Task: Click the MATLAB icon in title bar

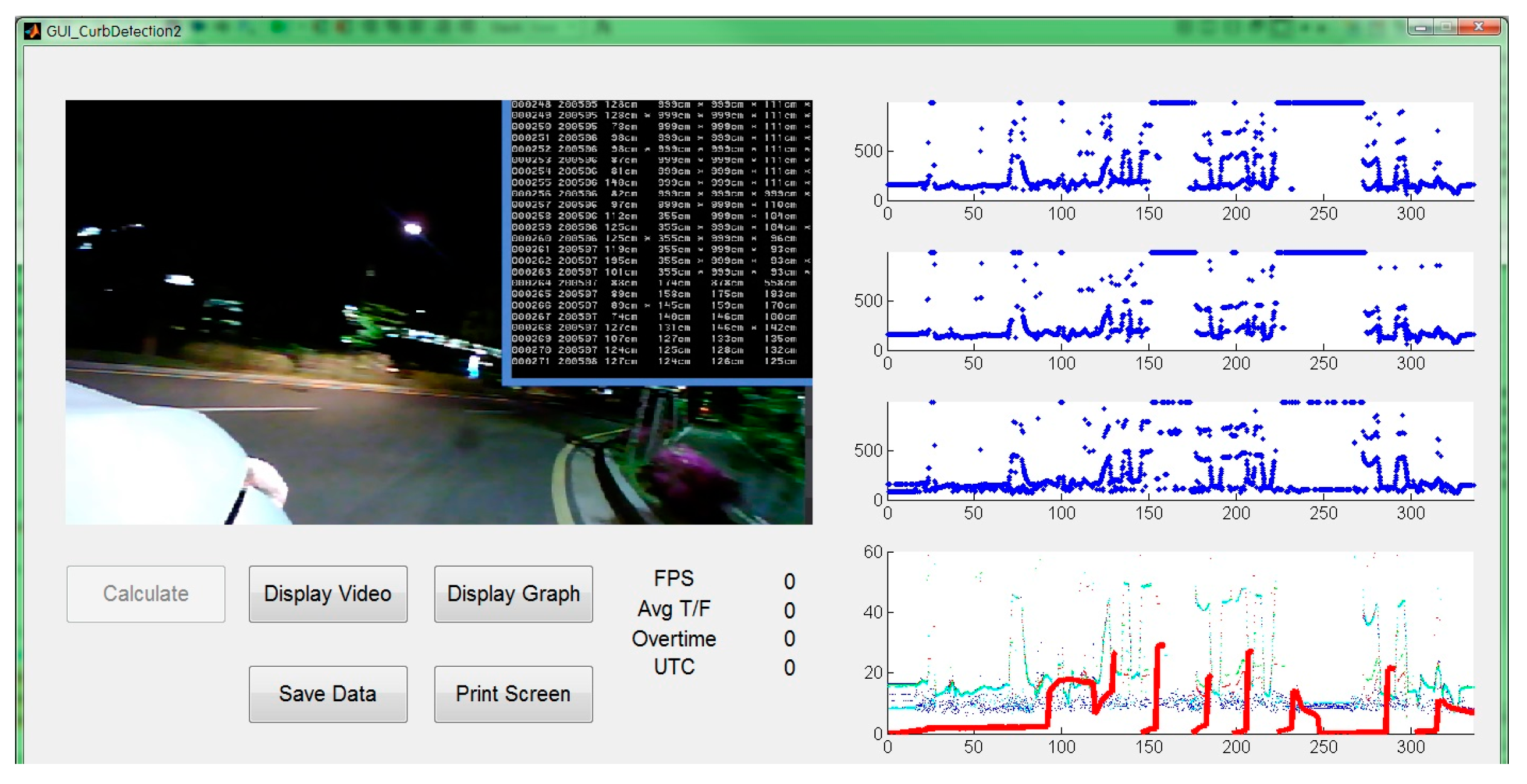Action: coord(32,31)
